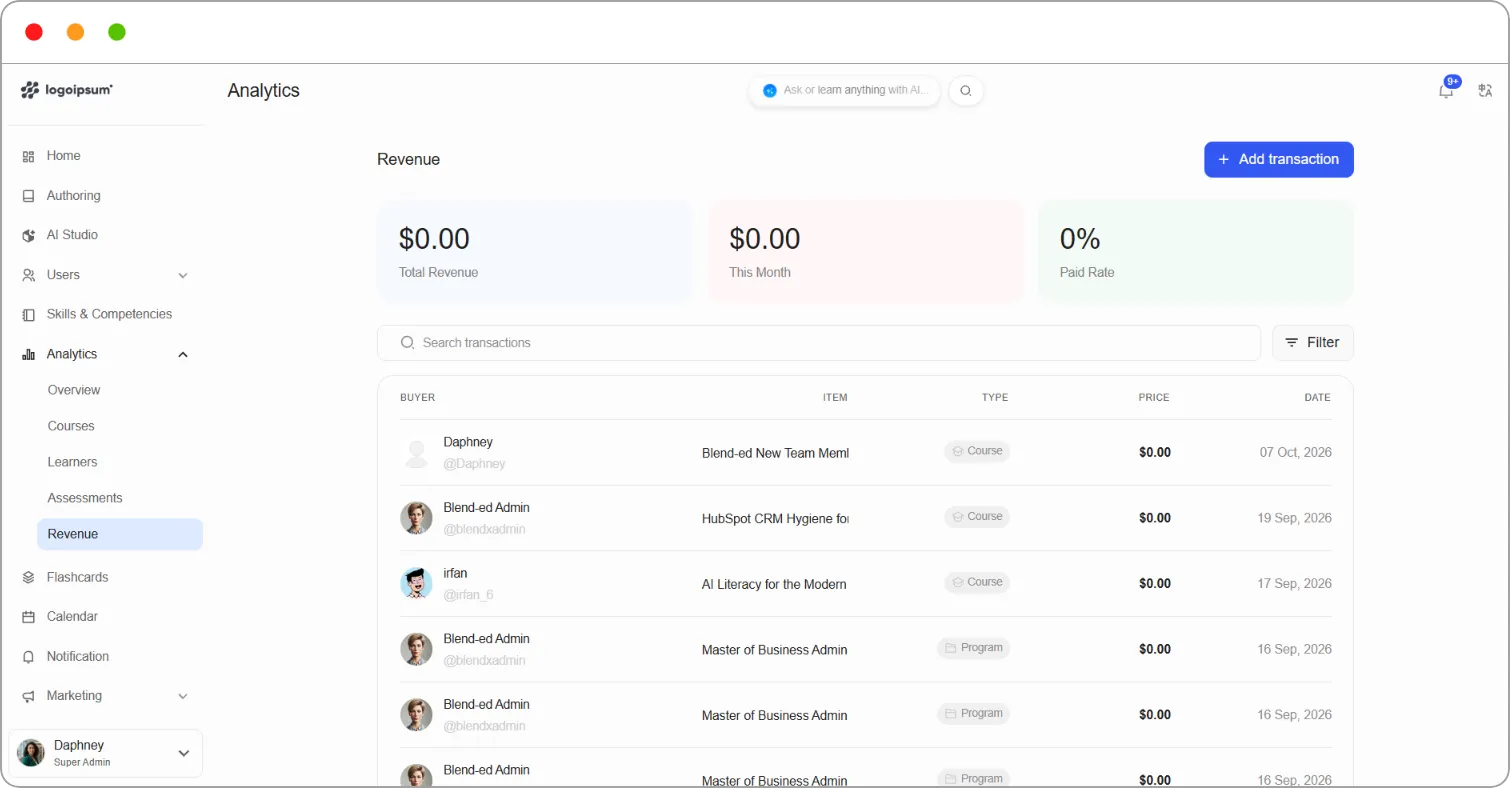The height and width of the screenshot is (788, 1510).
Task: Click the AI Literacy for the Modern item
Action: 775,585
